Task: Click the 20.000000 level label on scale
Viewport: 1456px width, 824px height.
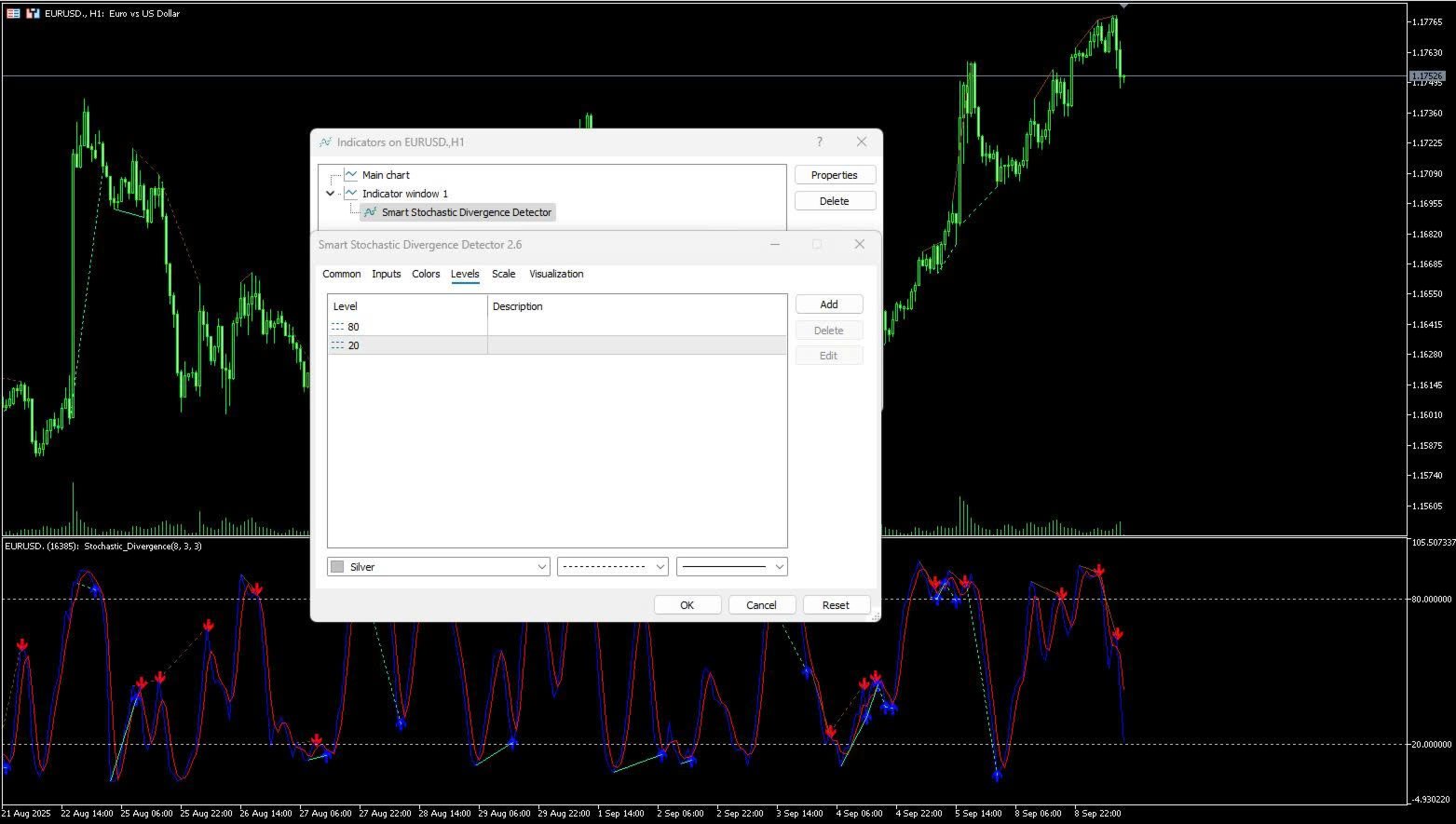Action: pos(1431,745)
